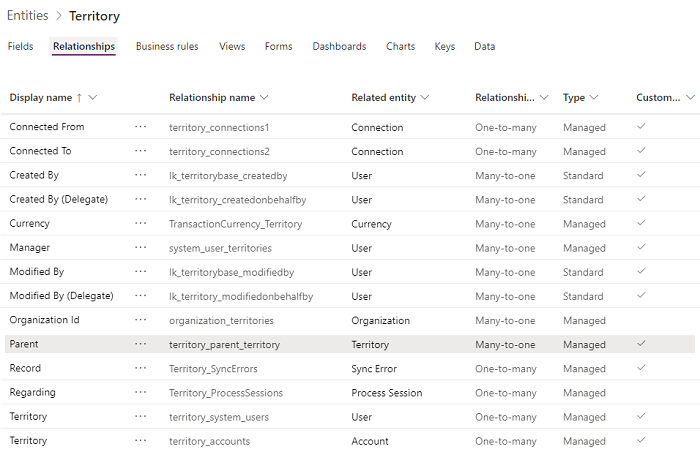Click the customizable checkmark for Parent row

click(x=642, y=344)
